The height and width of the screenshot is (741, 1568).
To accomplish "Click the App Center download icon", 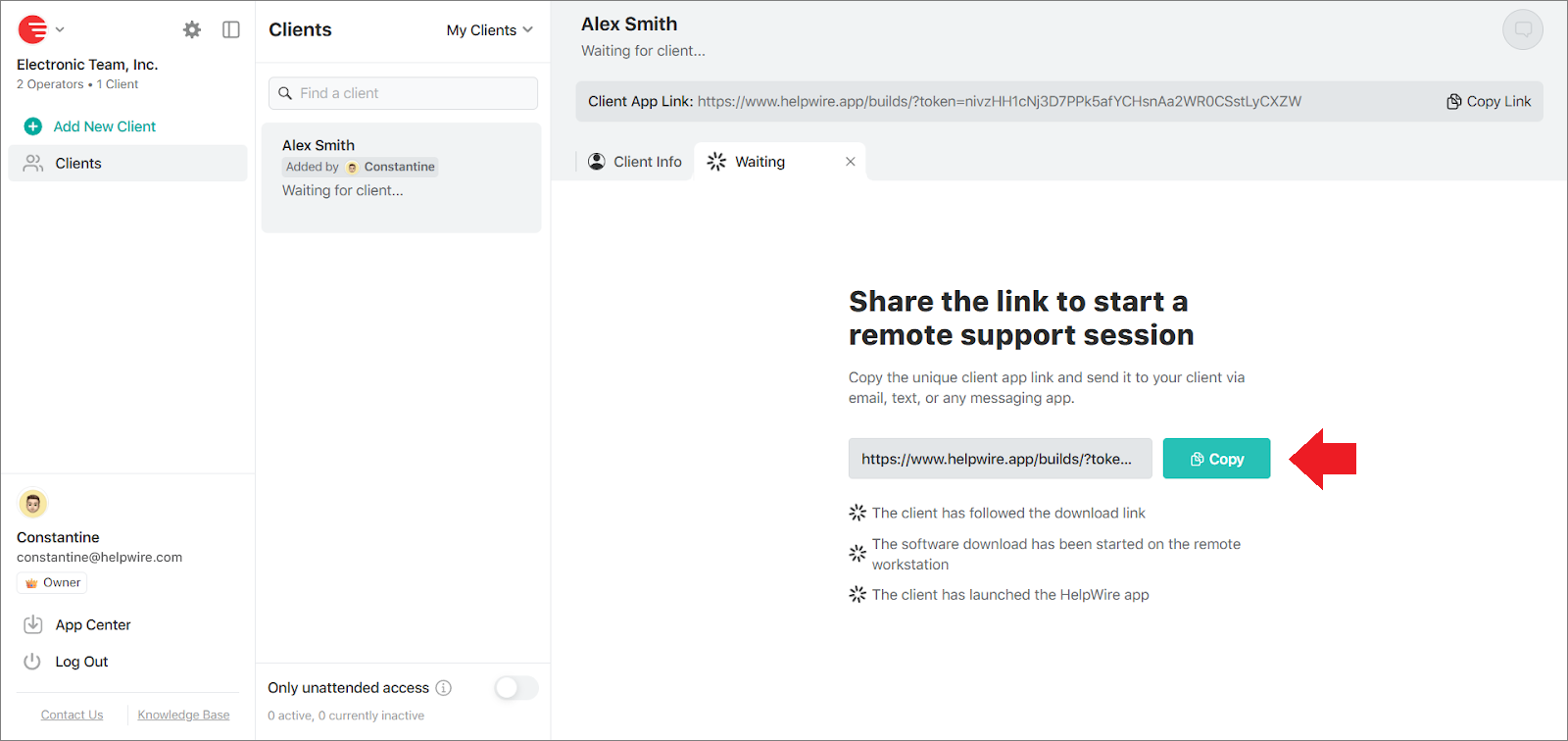I will pyautogui.click(x=32, y=624).
